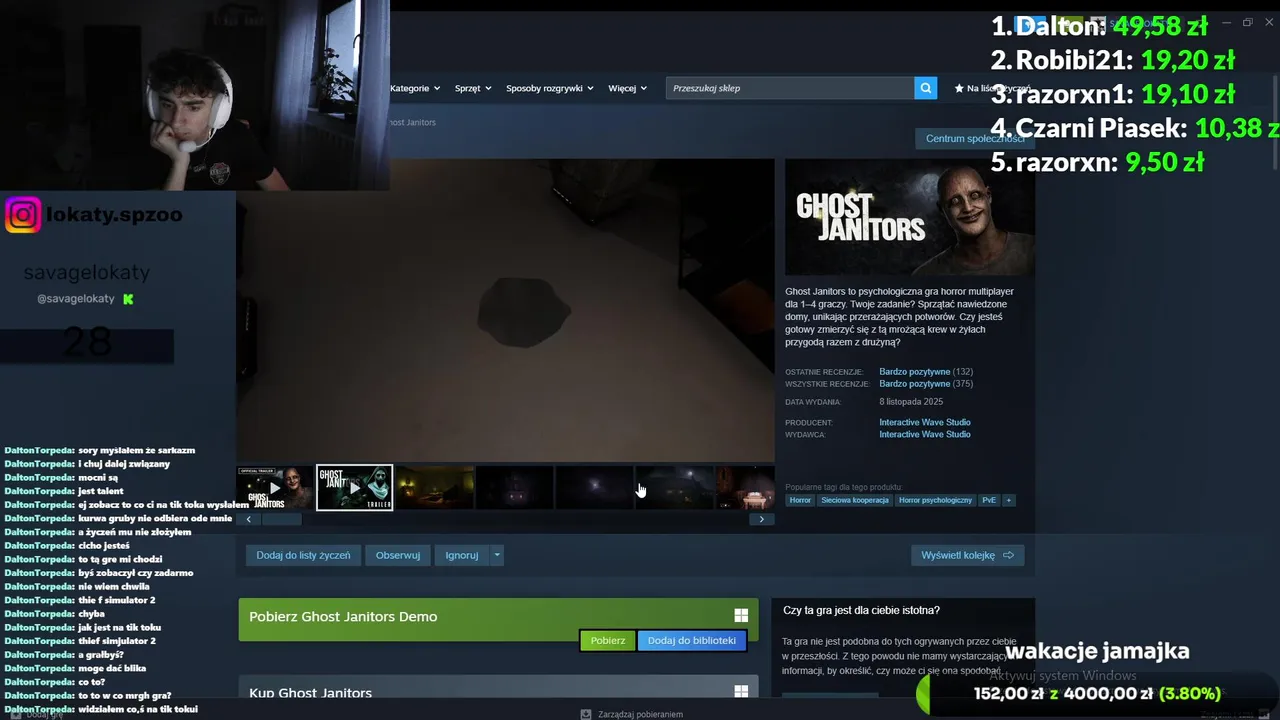1280x720 pixels.
Task: Open Centrum społeczności hub
Action: pyautogui.click(x=974, y=138)
